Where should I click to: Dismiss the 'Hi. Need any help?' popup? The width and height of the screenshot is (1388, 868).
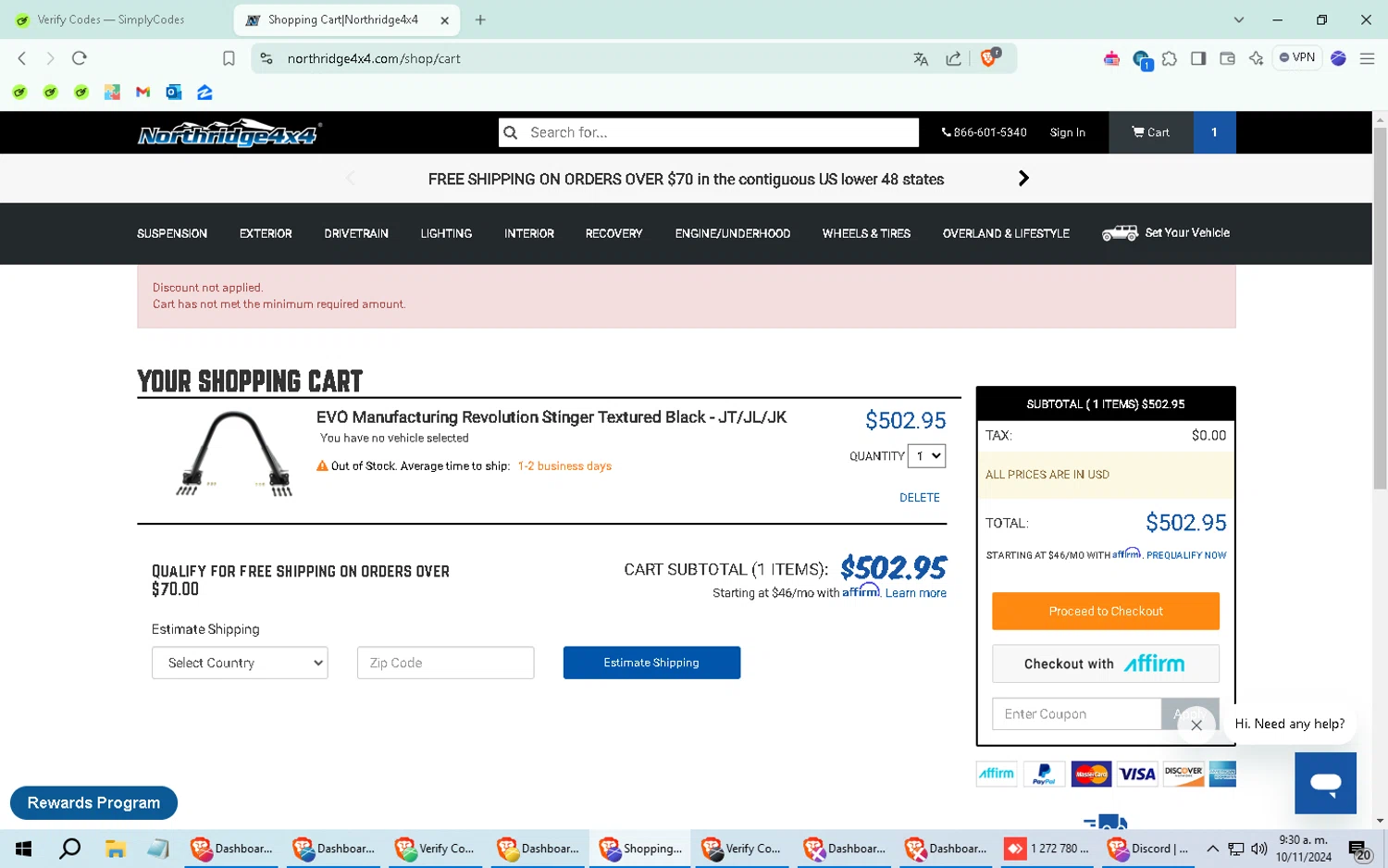click(1196, 725)
